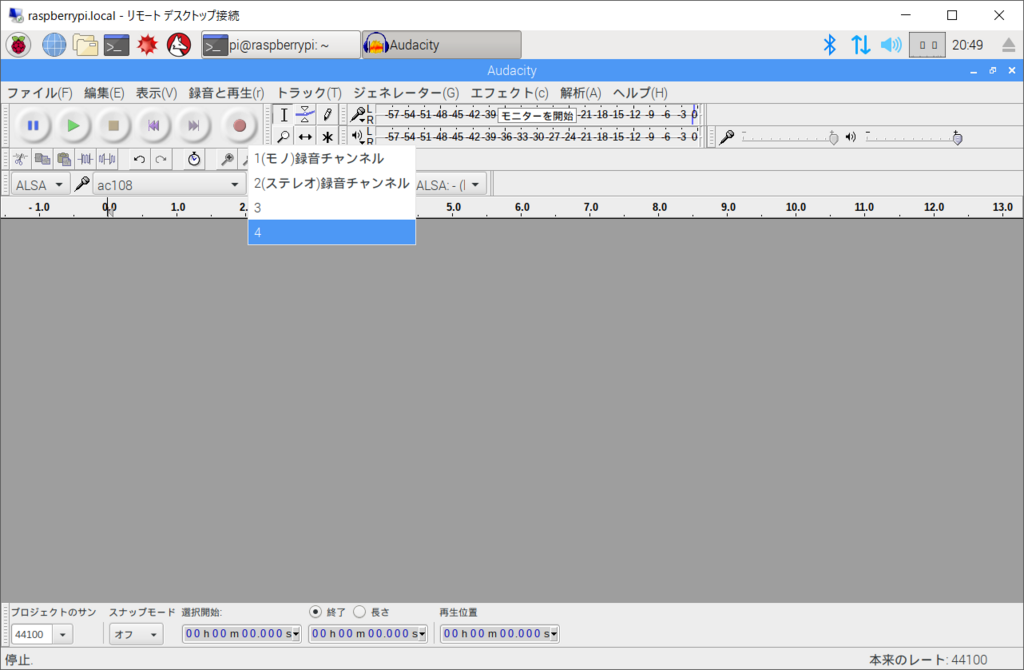Click the 5.0 mark on timeline ruler
Viewport: 1024px width, 670px height.
pos(453,207)
